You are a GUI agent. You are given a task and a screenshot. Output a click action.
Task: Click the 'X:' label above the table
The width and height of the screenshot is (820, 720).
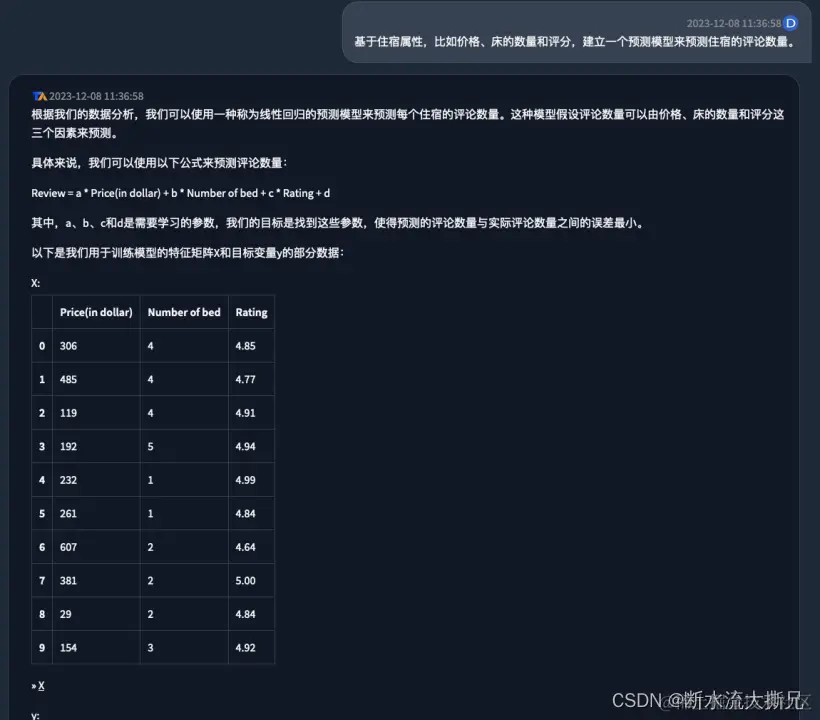(36, 283)
